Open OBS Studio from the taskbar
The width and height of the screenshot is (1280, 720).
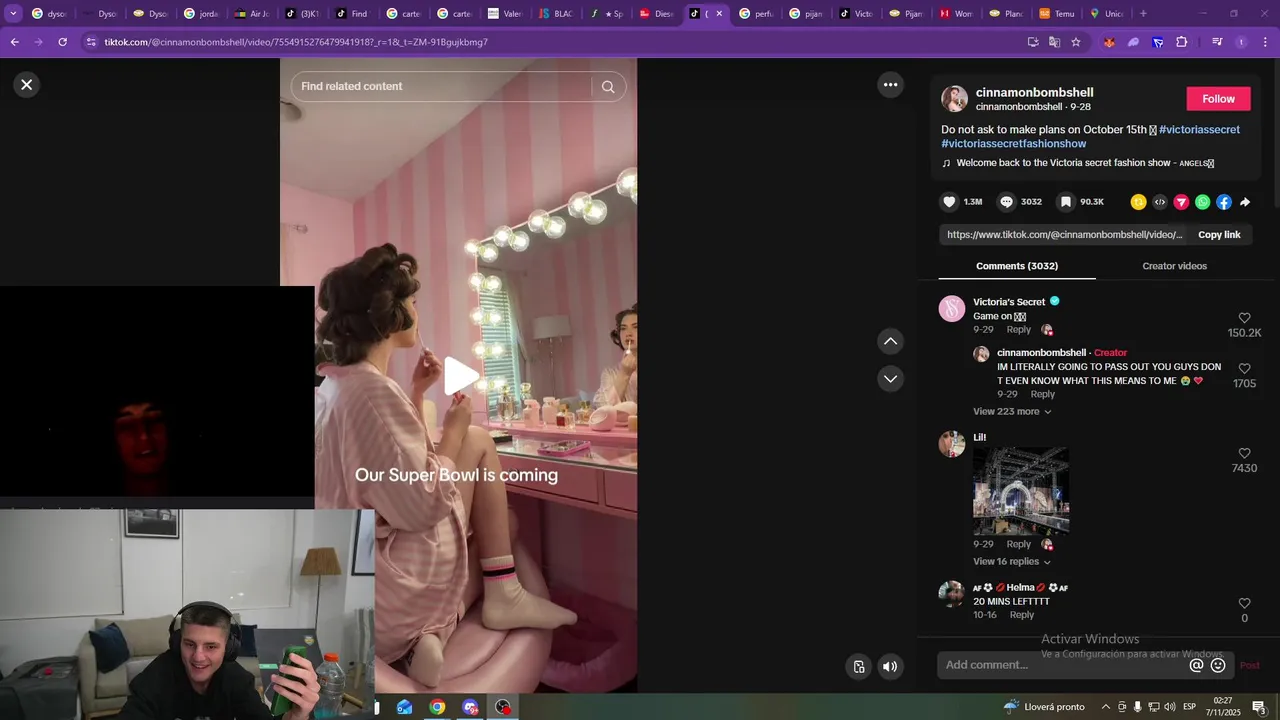(503, 707)
